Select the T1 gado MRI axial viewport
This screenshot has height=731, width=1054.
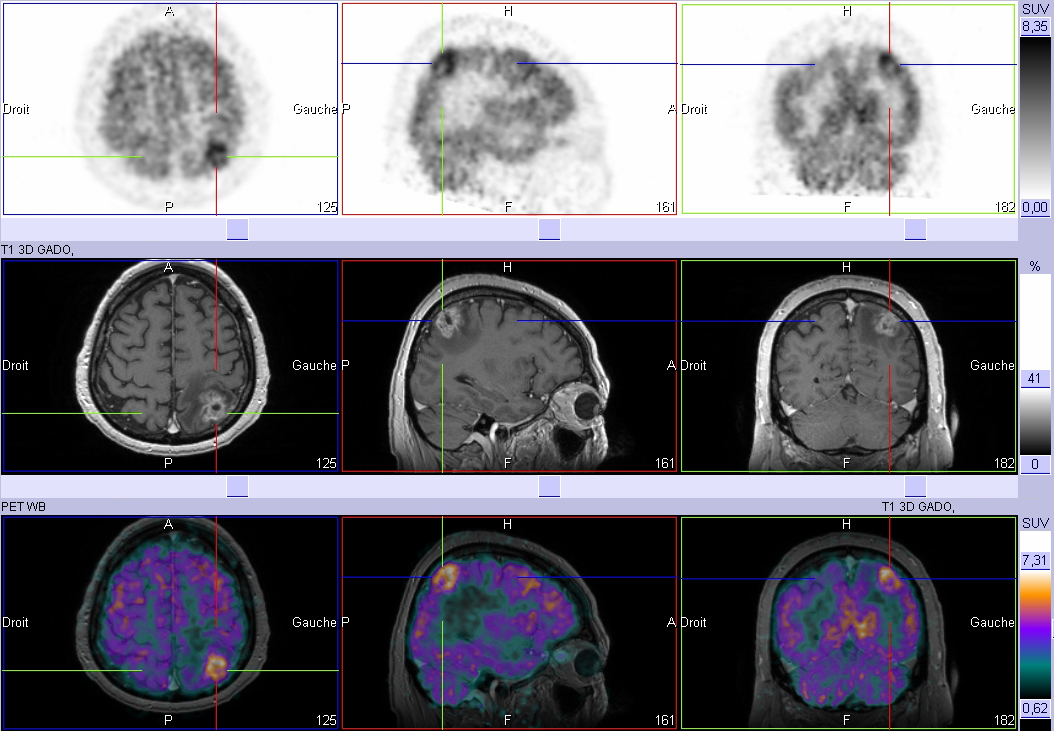click(x=170, y=367)
